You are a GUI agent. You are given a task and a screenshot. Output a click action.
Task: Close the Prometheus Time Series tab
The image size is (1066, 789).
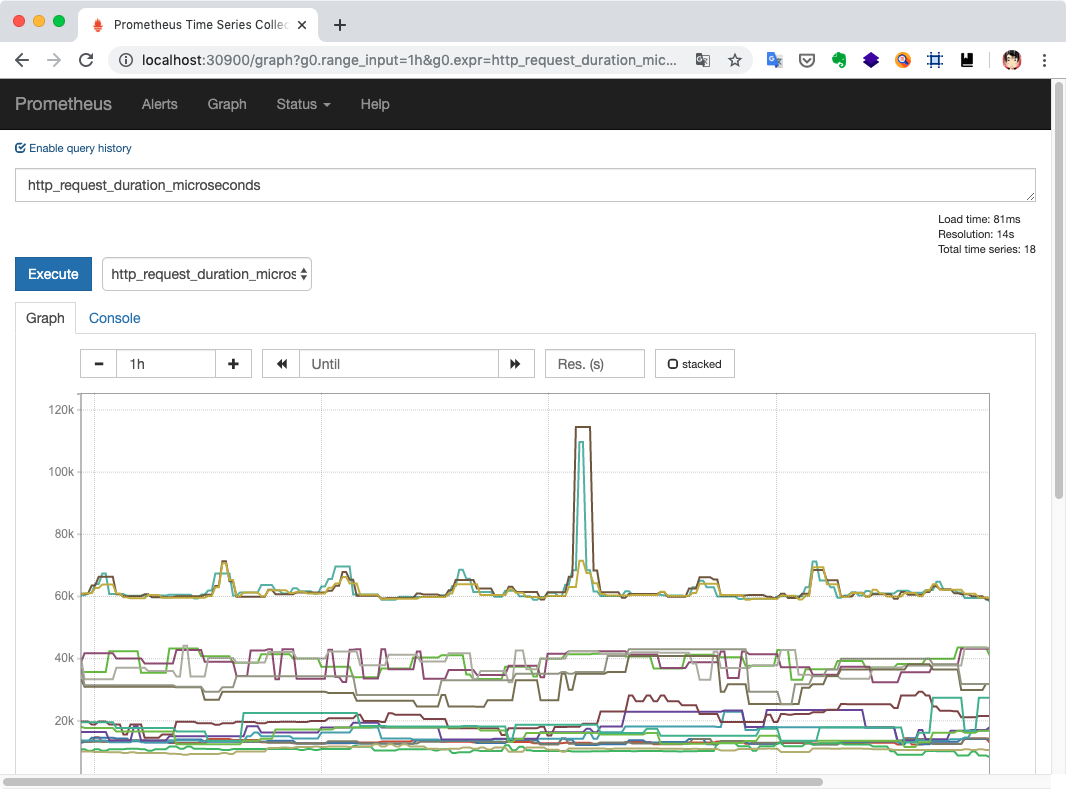[302, 25]
